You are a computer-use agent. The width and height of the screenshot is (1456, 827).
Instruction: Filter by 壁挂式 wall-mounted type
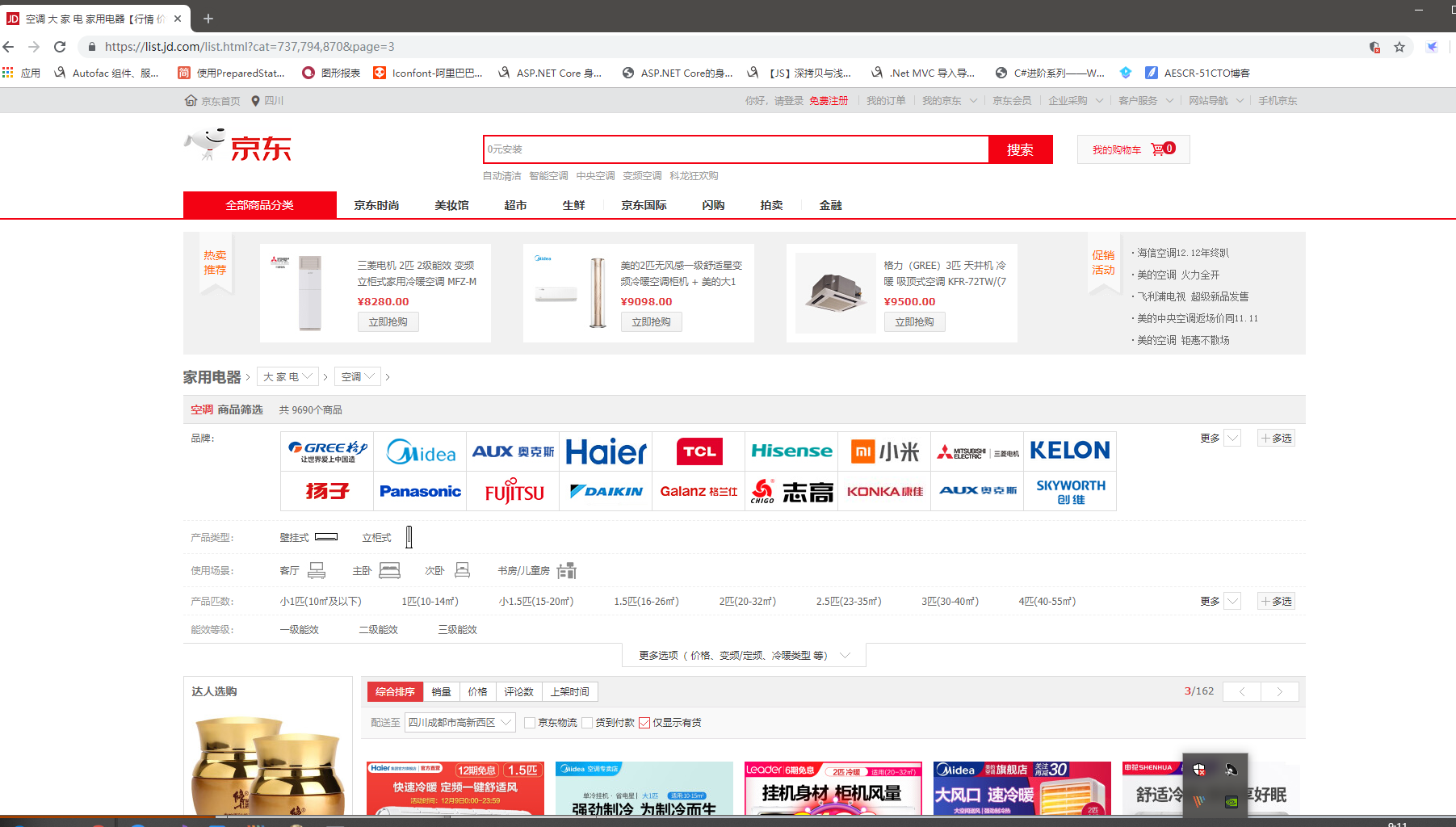(308, 537)
